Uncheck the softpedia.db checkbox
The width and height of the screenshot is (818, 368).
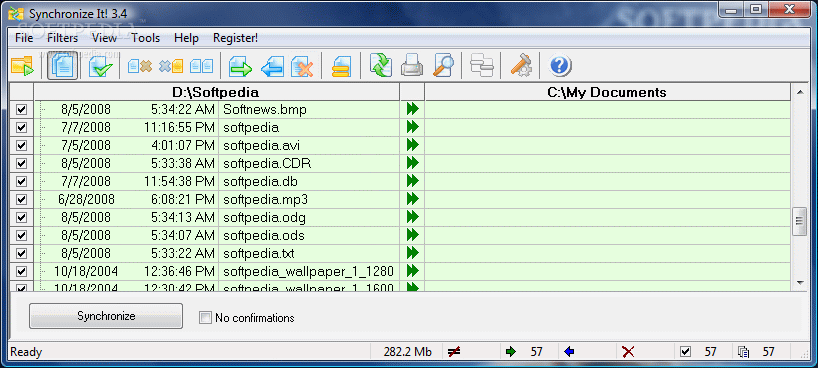point(21,181)
